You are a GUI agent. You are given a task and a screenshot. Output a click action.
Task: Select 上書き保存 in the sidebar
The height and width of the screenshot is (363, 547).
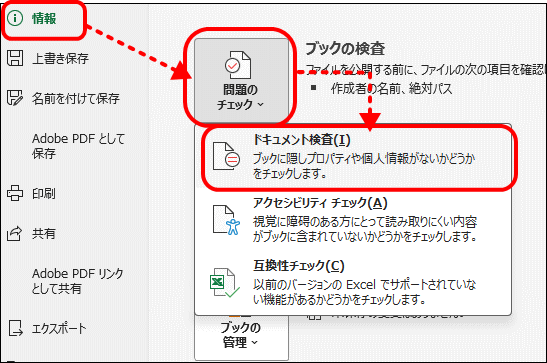click(x=60, y=58)
